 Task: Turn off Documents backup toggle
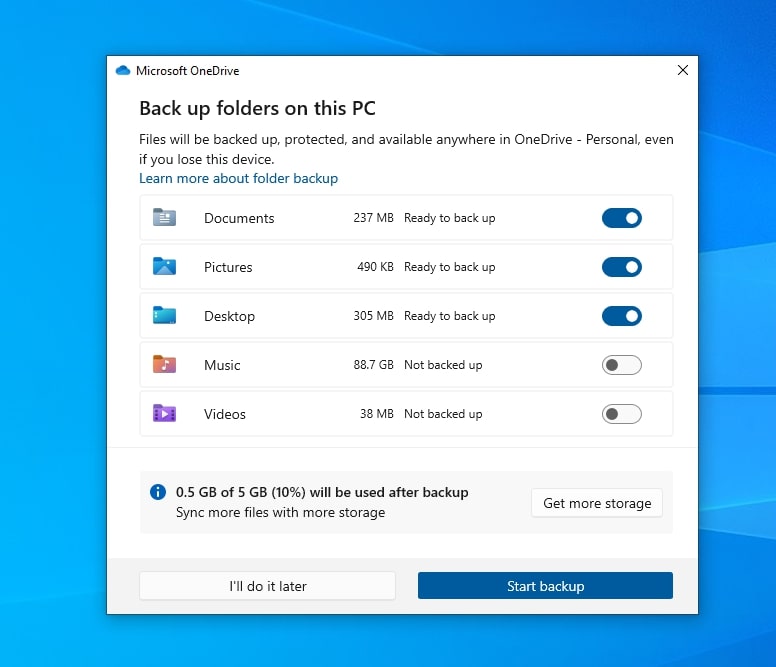[x=622, y=218]
